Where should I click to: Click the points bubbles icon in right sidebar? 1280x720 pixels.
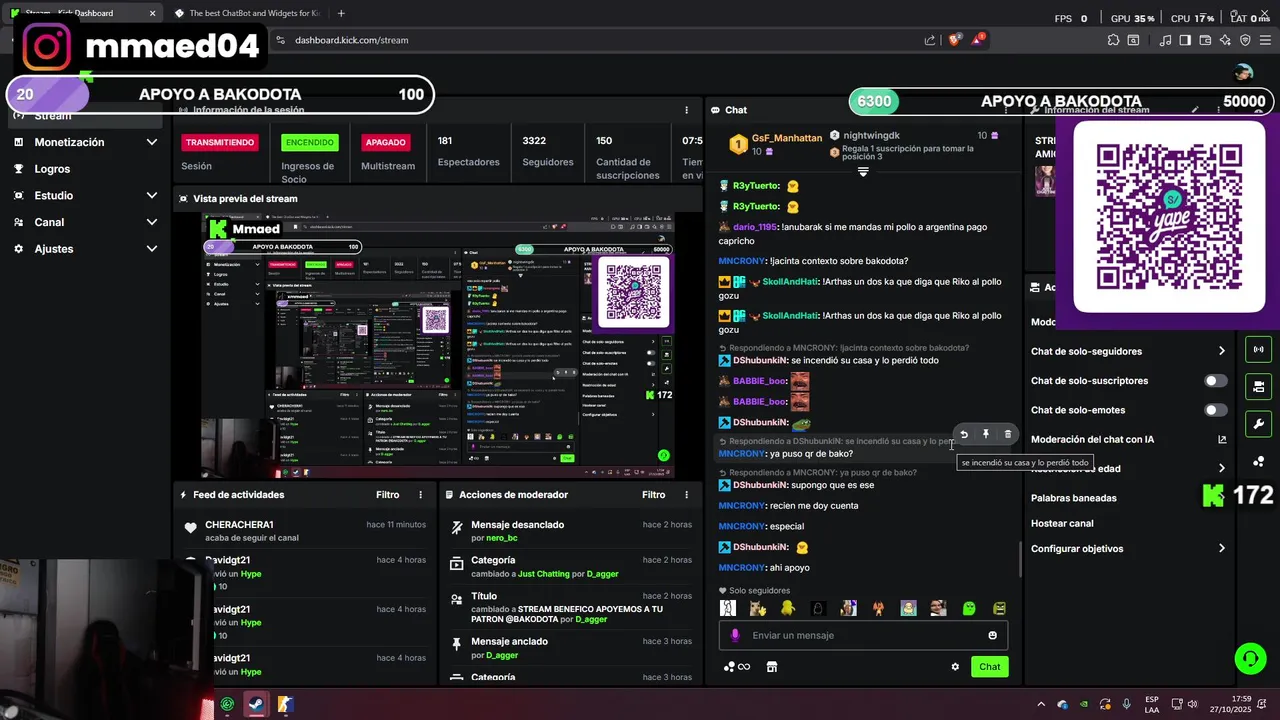(x=1258, y=461)
